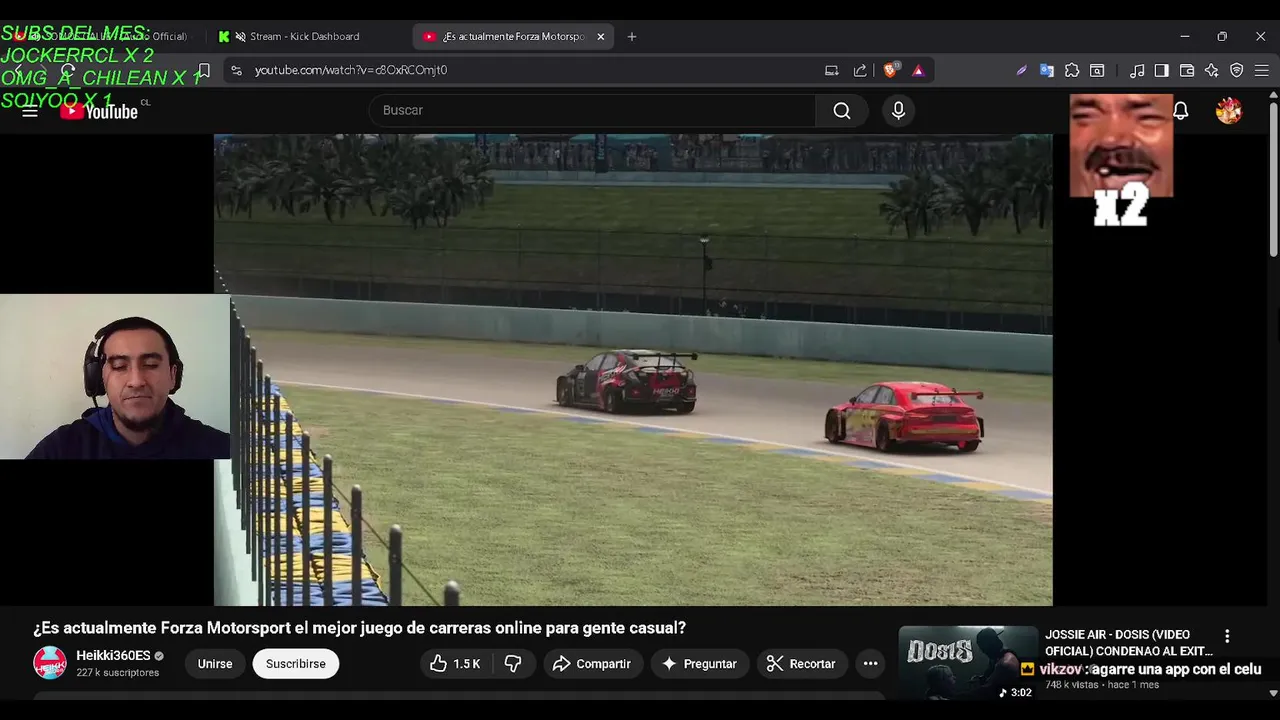Screen dimensions: 1280x720
Task: Open the extensions puzzle piece menu
Action: coord(1072,70)
